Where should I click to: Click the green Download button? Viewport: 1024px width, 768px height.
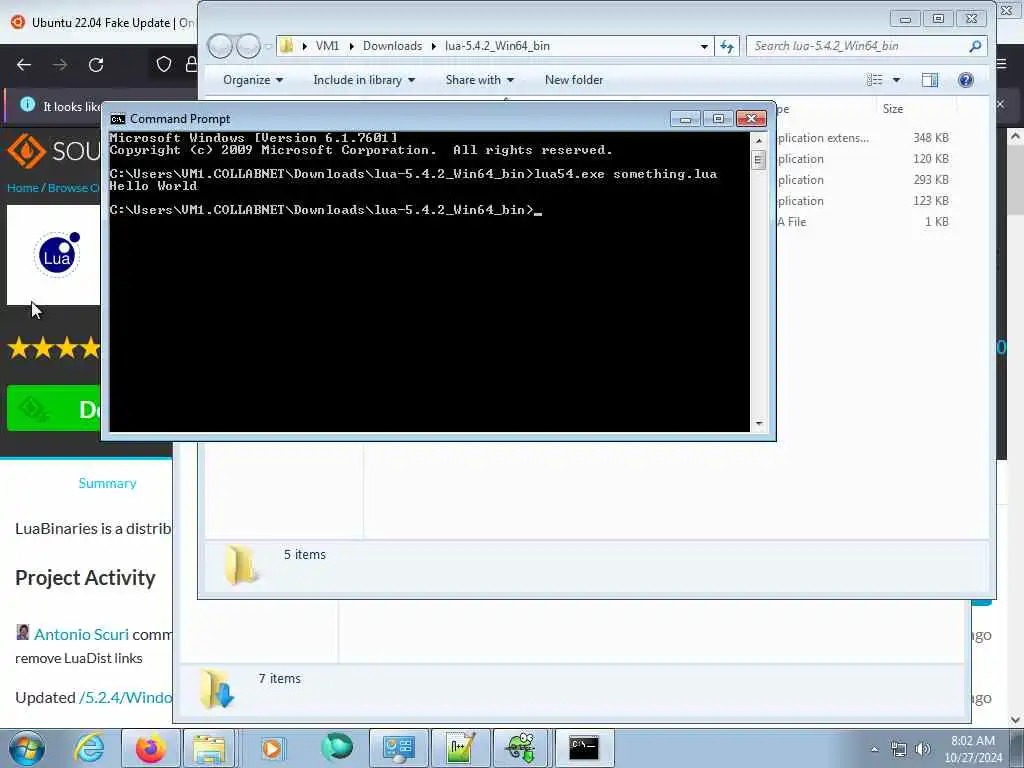[54, 409]
